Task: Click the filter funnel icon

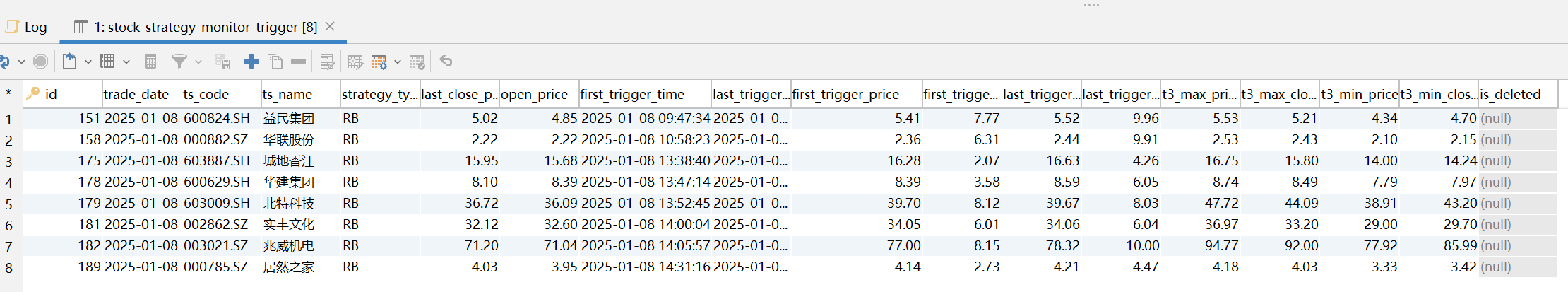Action: tap(180, 62)
